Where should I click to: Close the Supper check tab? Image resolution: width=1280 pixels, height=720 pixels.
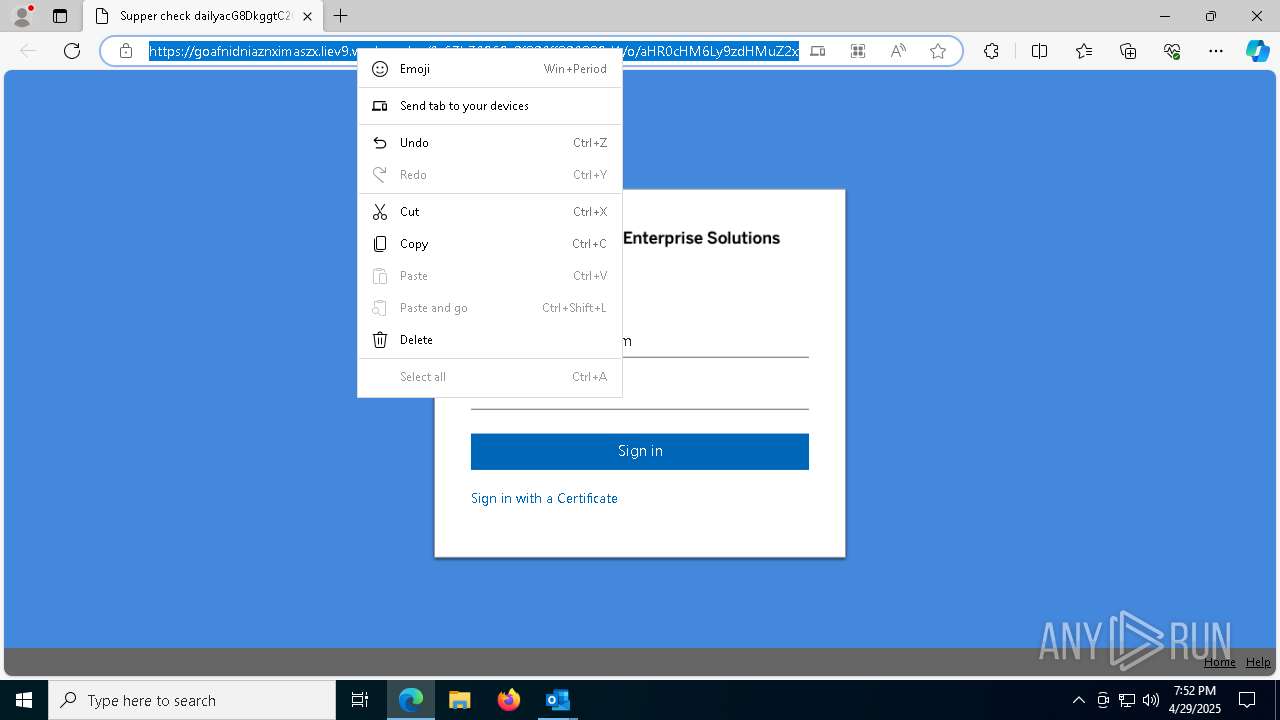[x=307, y=16]
